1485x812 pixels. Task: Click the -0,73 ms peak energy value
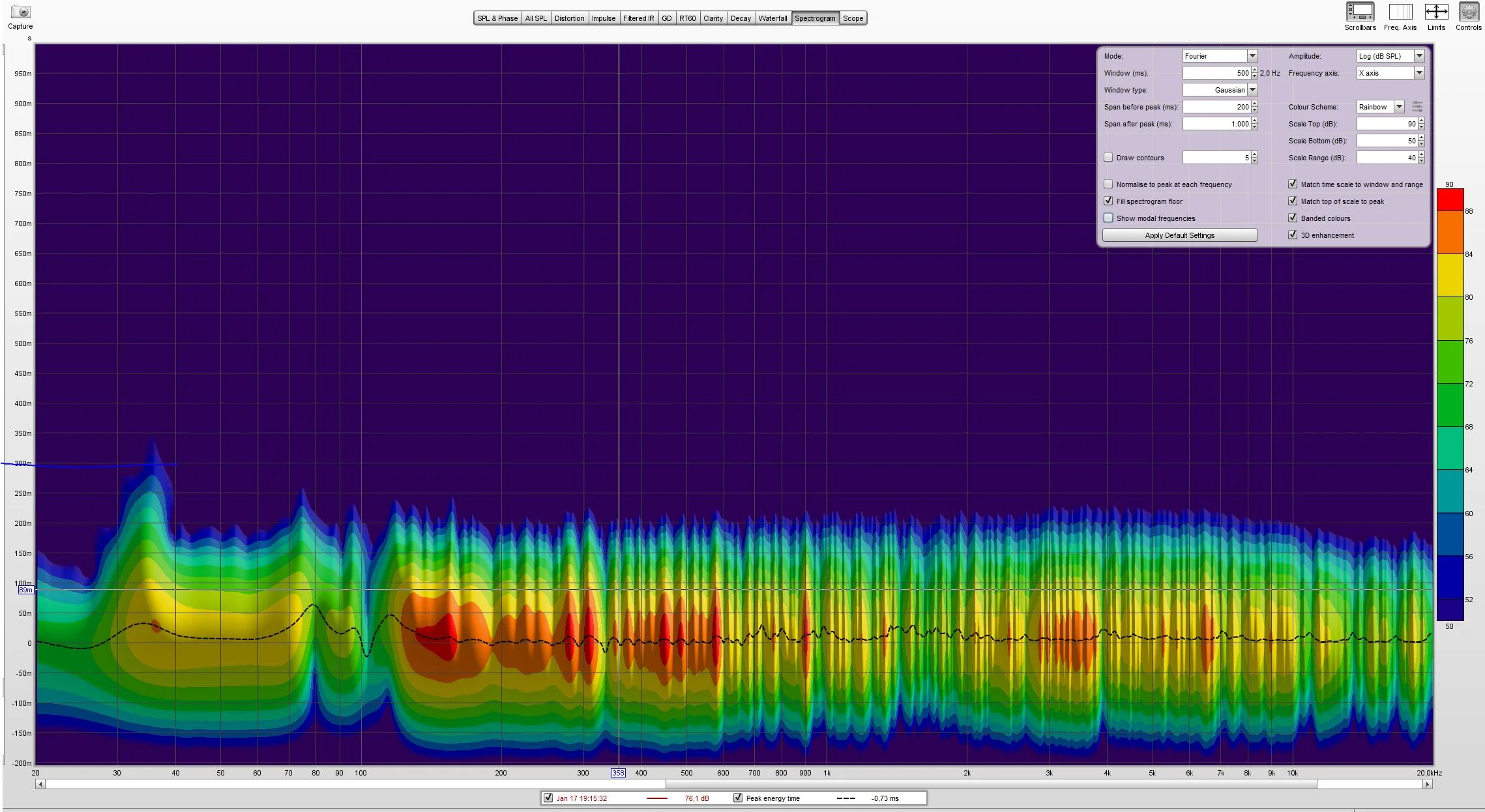point(885,798)
